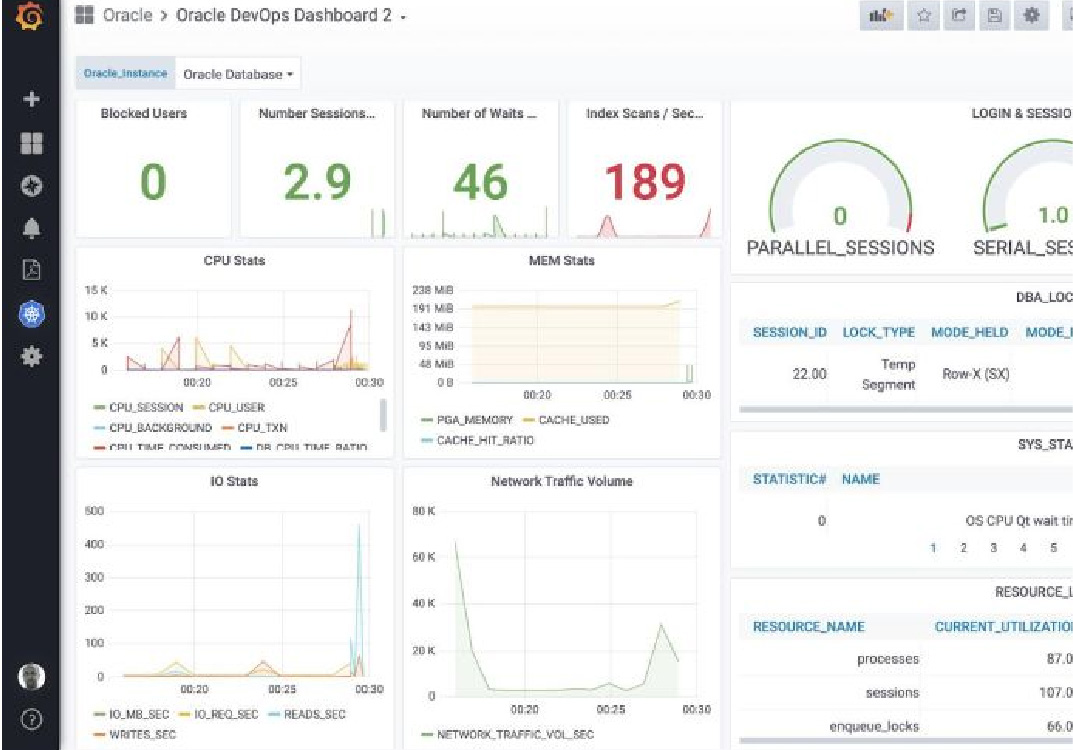
Task: Open the Explore compass icon
Action: [x=31, y=185]
